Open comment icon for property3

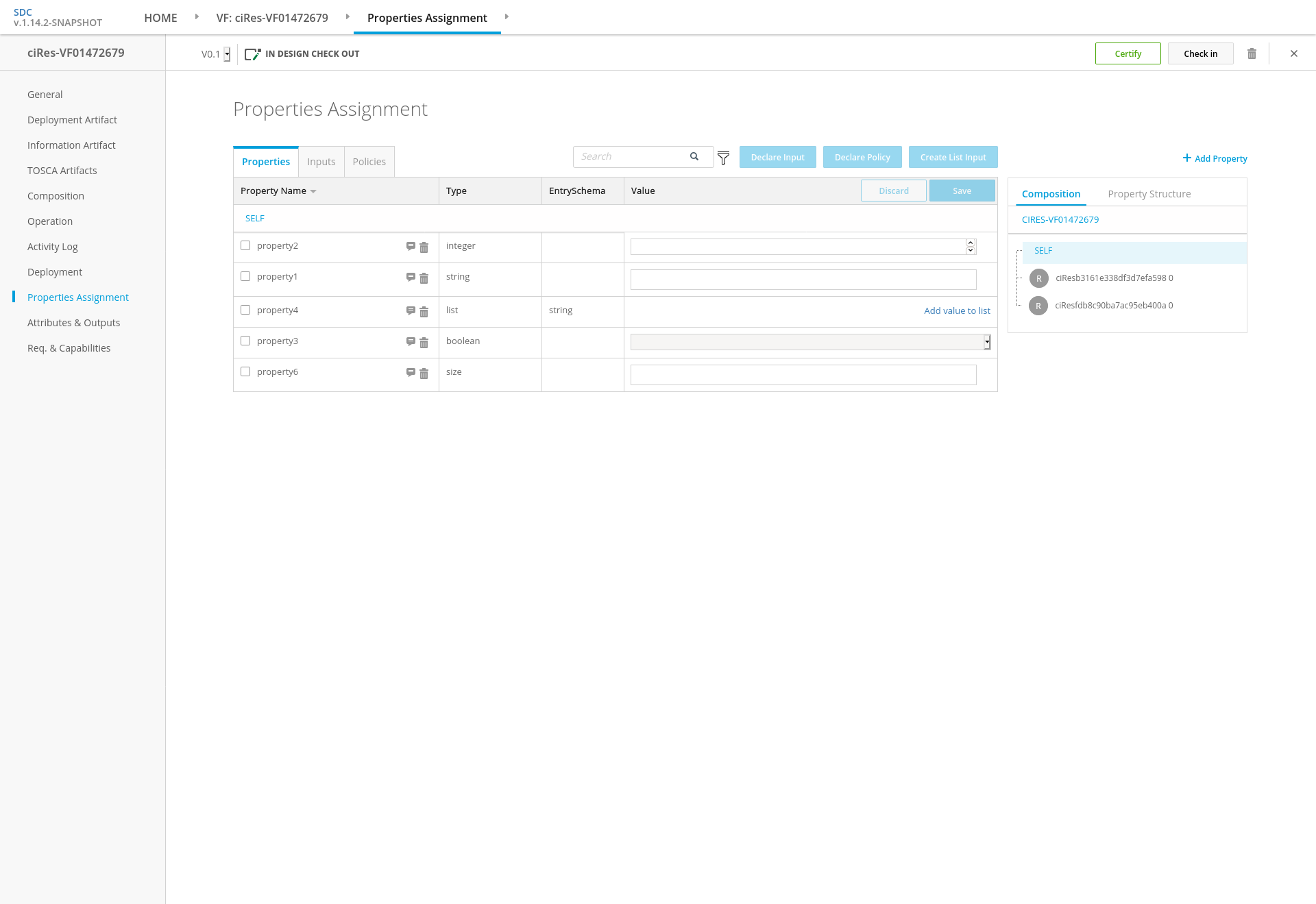click(x=411, y=342)
